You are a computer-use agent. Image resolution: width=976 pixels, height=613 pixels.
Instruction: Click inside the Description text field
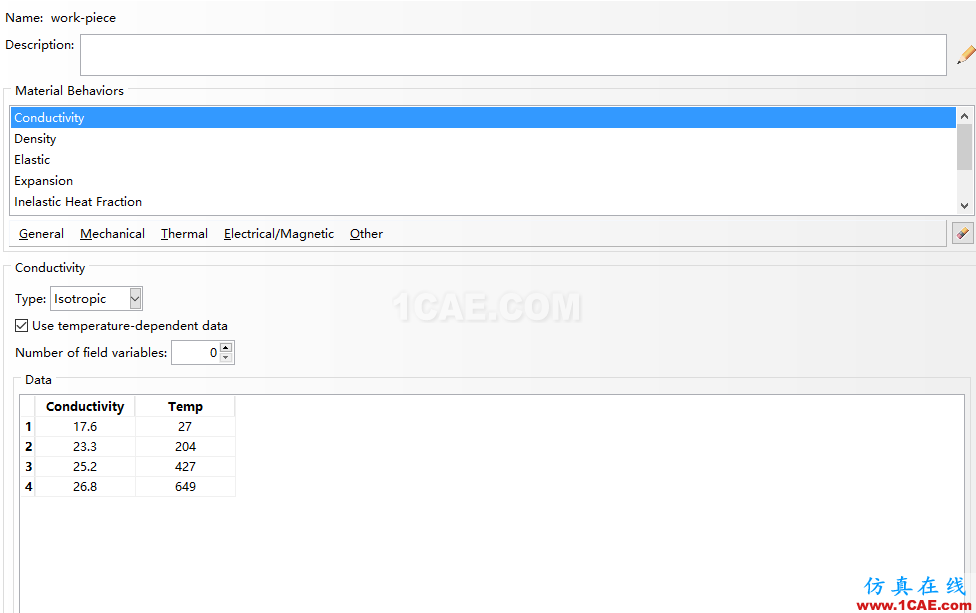[513, 55]
